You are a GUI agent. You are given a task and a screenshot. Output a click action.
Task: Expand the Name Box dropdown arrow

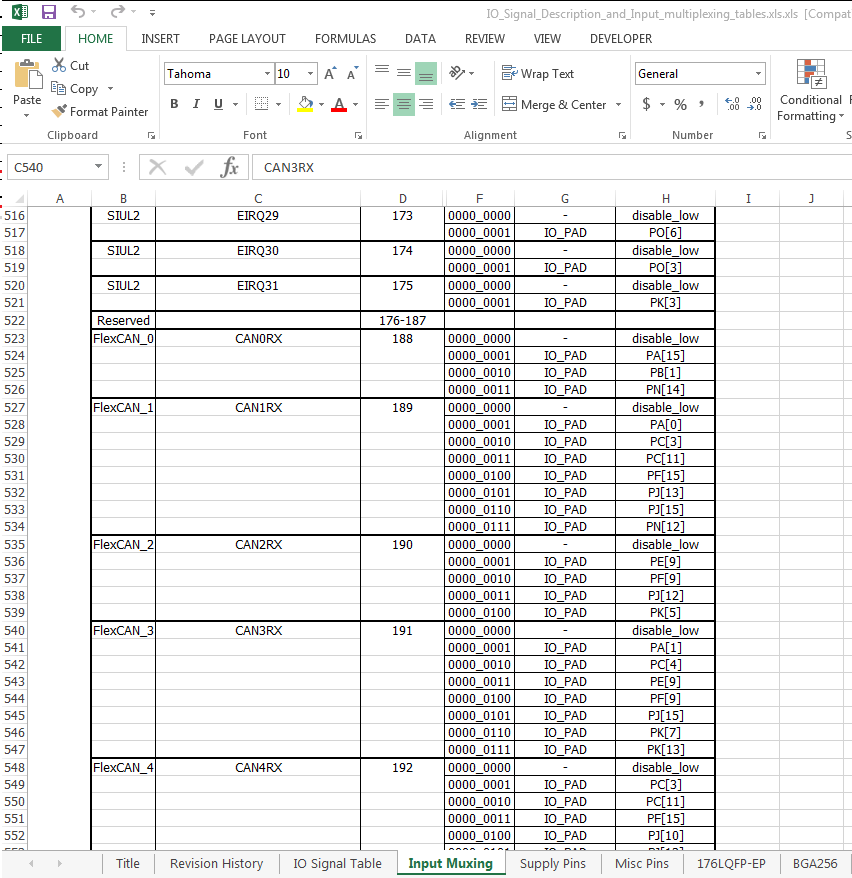pyautogui.click(x=99, y=166)
